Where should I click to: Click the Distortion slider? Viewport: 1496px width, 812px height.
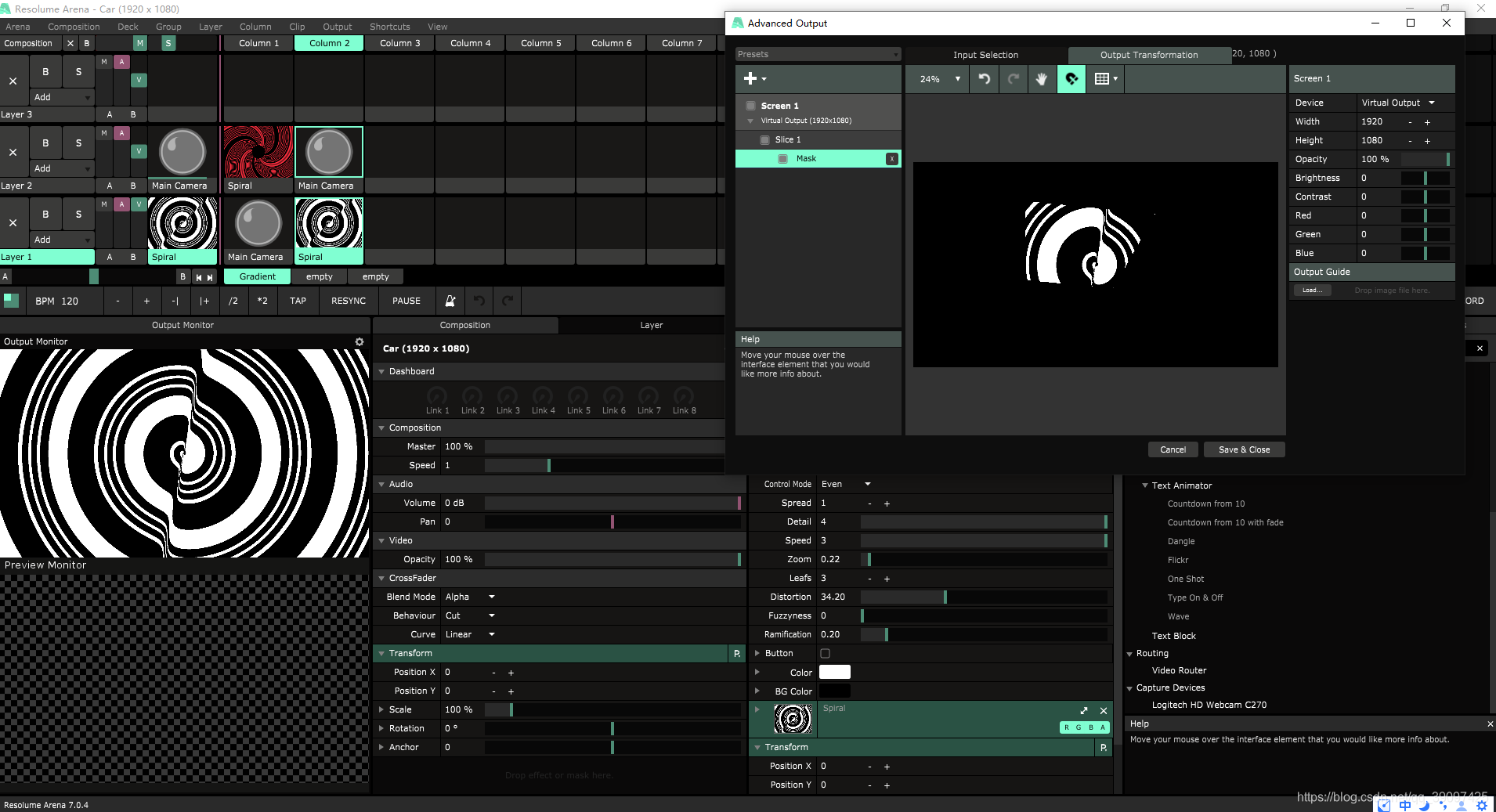click(984, 597)
